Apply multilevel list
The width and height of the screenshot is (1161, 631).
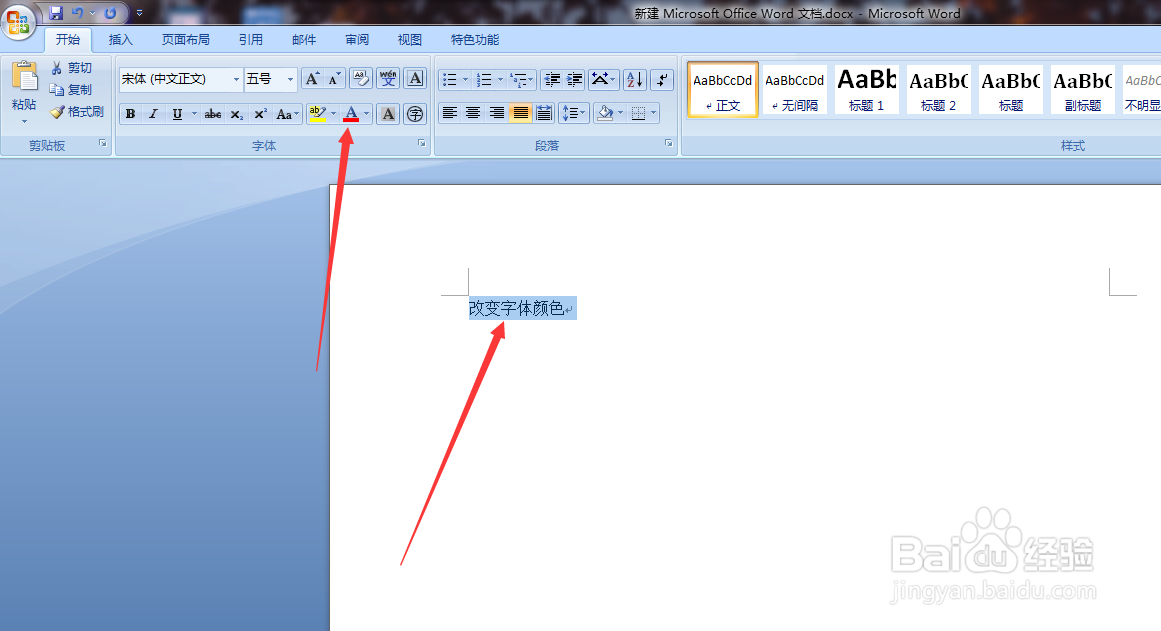[x=519, y=79]
